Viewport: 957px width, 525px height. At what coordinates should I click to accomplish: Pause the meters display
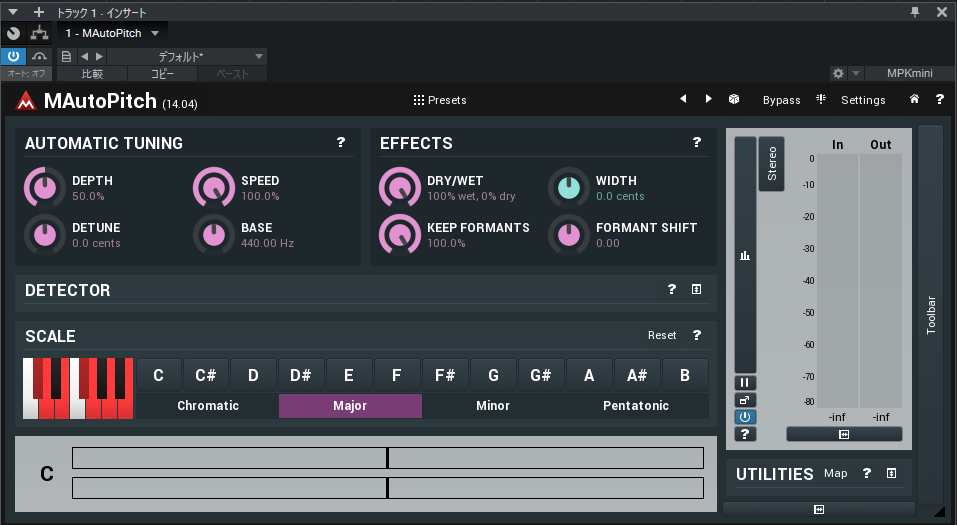click(745, 383)
